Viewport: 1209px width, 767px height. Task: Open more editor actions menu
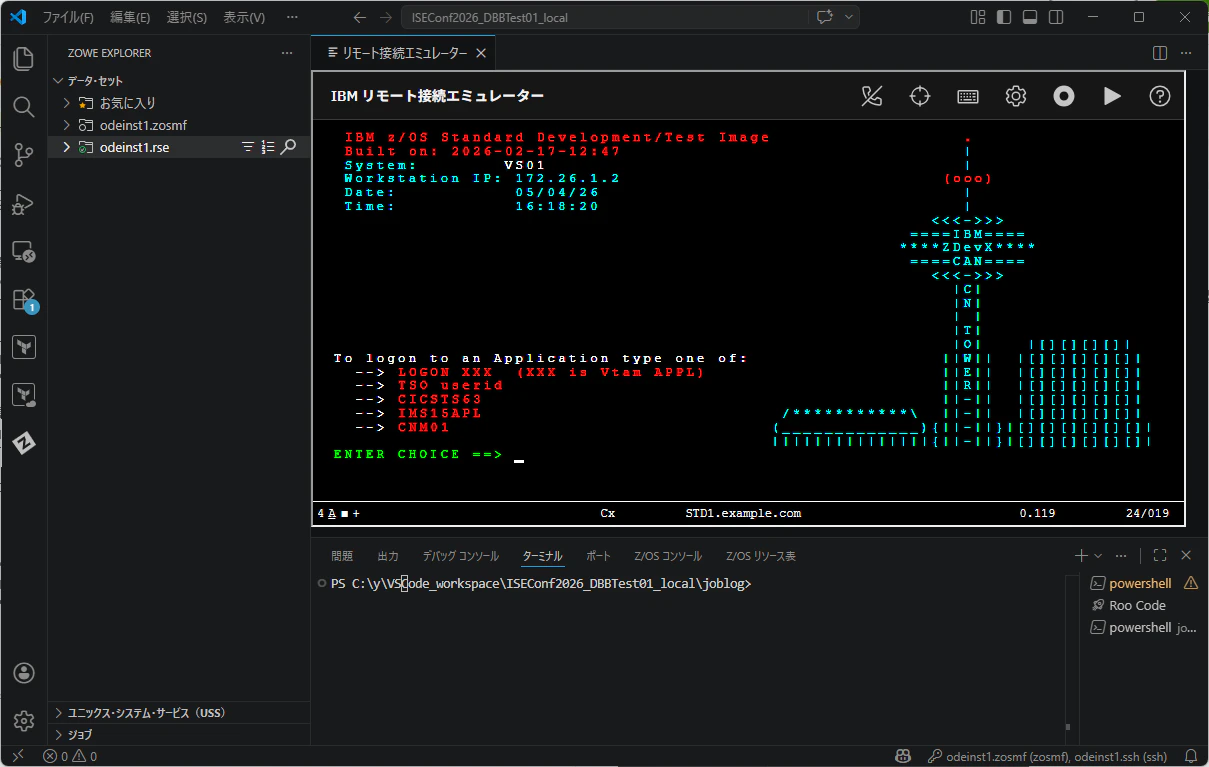[x=1186, y=53]
